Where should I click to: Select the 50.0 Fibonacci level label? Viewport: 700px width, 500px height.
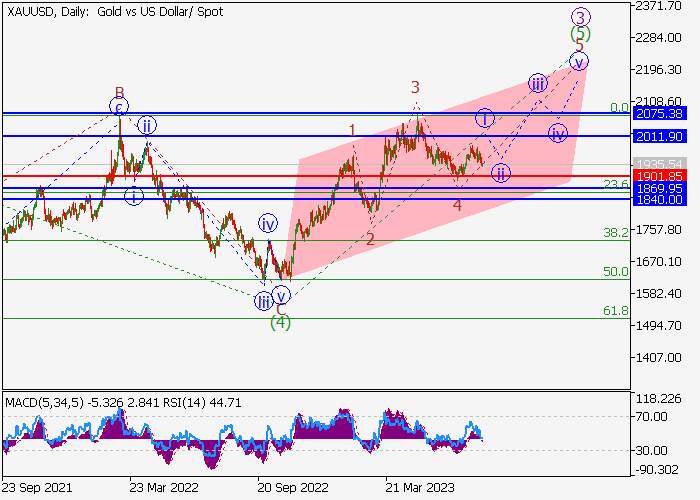point(616,271)
